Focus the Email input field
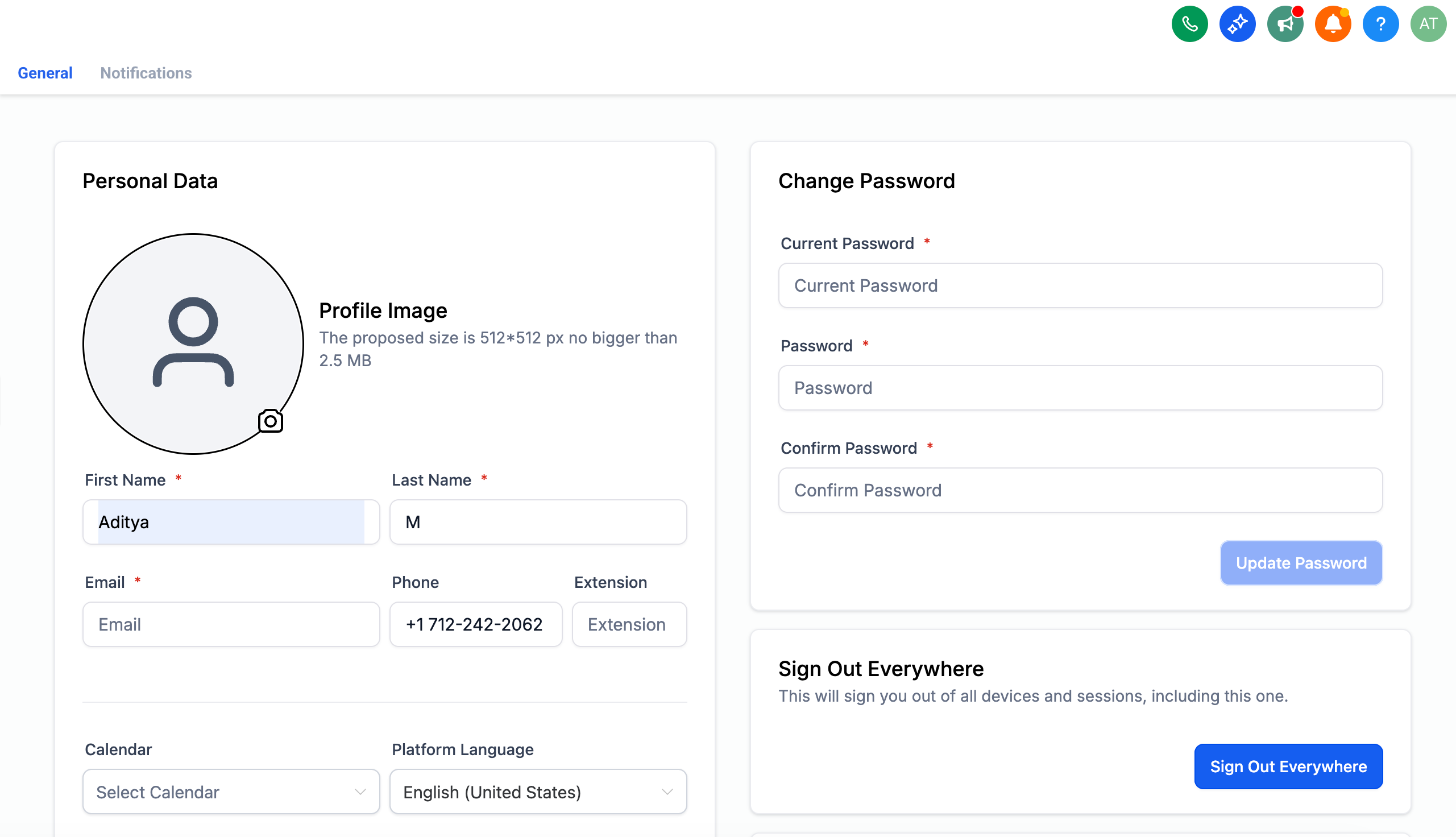 231,624
